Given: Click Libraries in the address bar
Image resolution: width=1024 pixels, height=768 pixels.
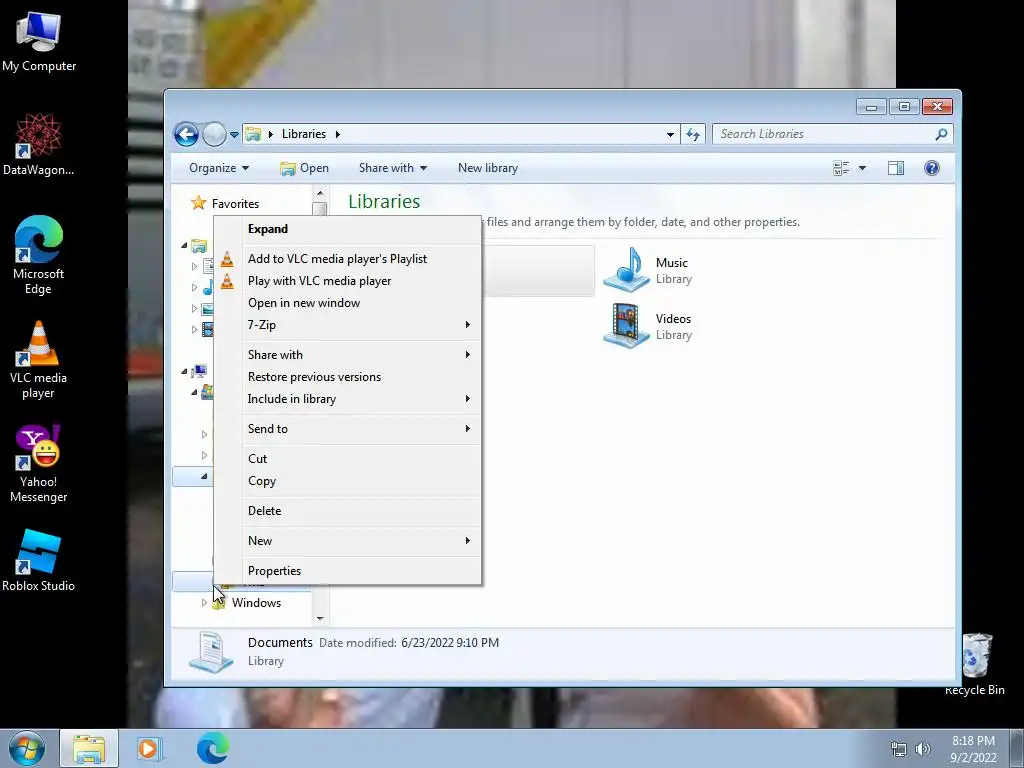Looking at the screenshot, I should (x=304, y=135).
